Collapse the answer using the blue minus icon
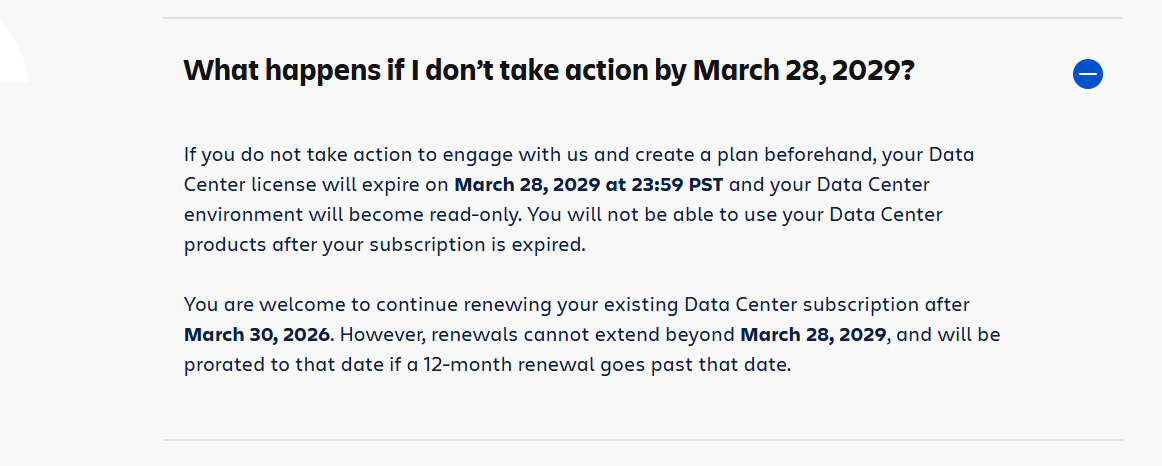This screenshot has height=466, width=1162. pos(1087,73)
